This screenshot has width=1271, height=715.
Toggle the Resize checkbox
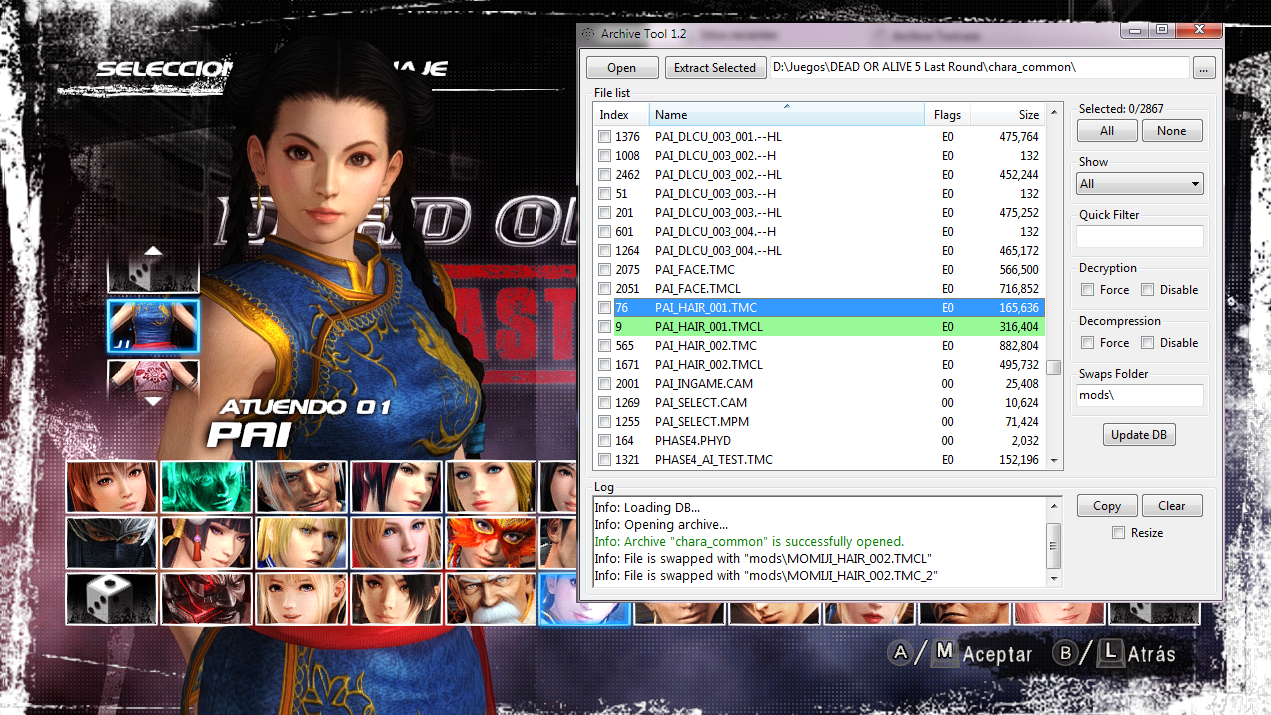pyautogui.click(x=1119, y=533)
